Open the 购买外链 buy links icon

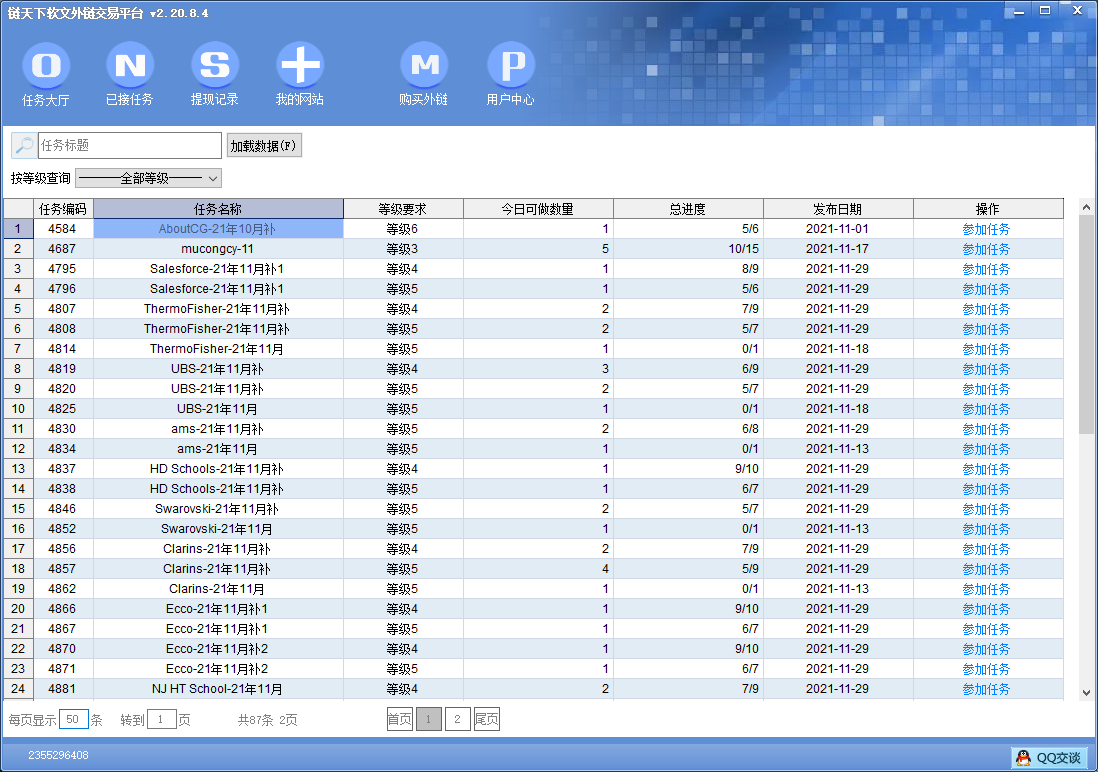tap(424, 74)
